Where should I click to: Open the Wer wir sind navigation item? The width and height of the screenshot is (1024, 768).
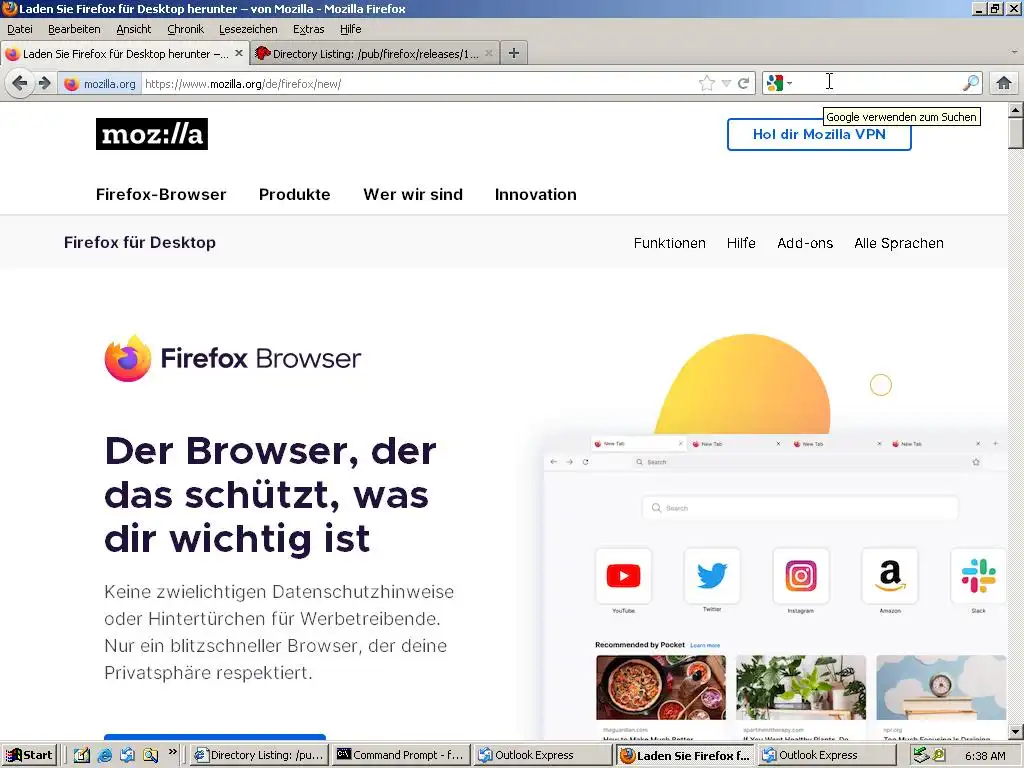(x=413, y=195)
